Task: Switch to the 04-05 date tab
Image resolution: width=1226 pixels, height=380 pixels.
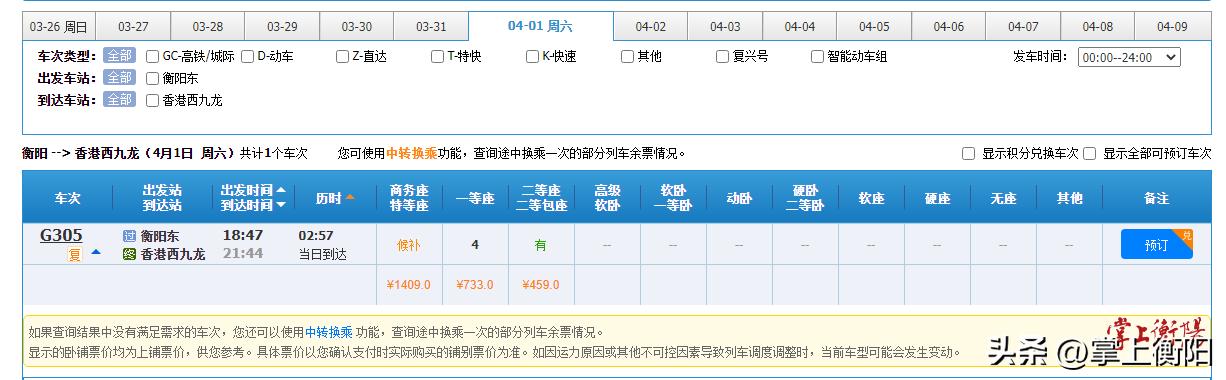Action: tap(874, 26)
